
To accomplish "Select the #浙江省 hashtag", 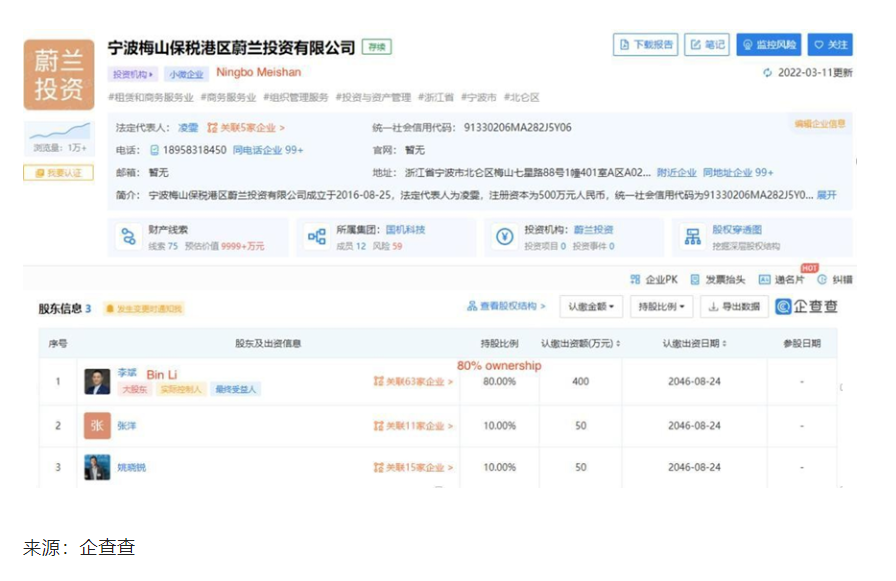I will [436, 97].
